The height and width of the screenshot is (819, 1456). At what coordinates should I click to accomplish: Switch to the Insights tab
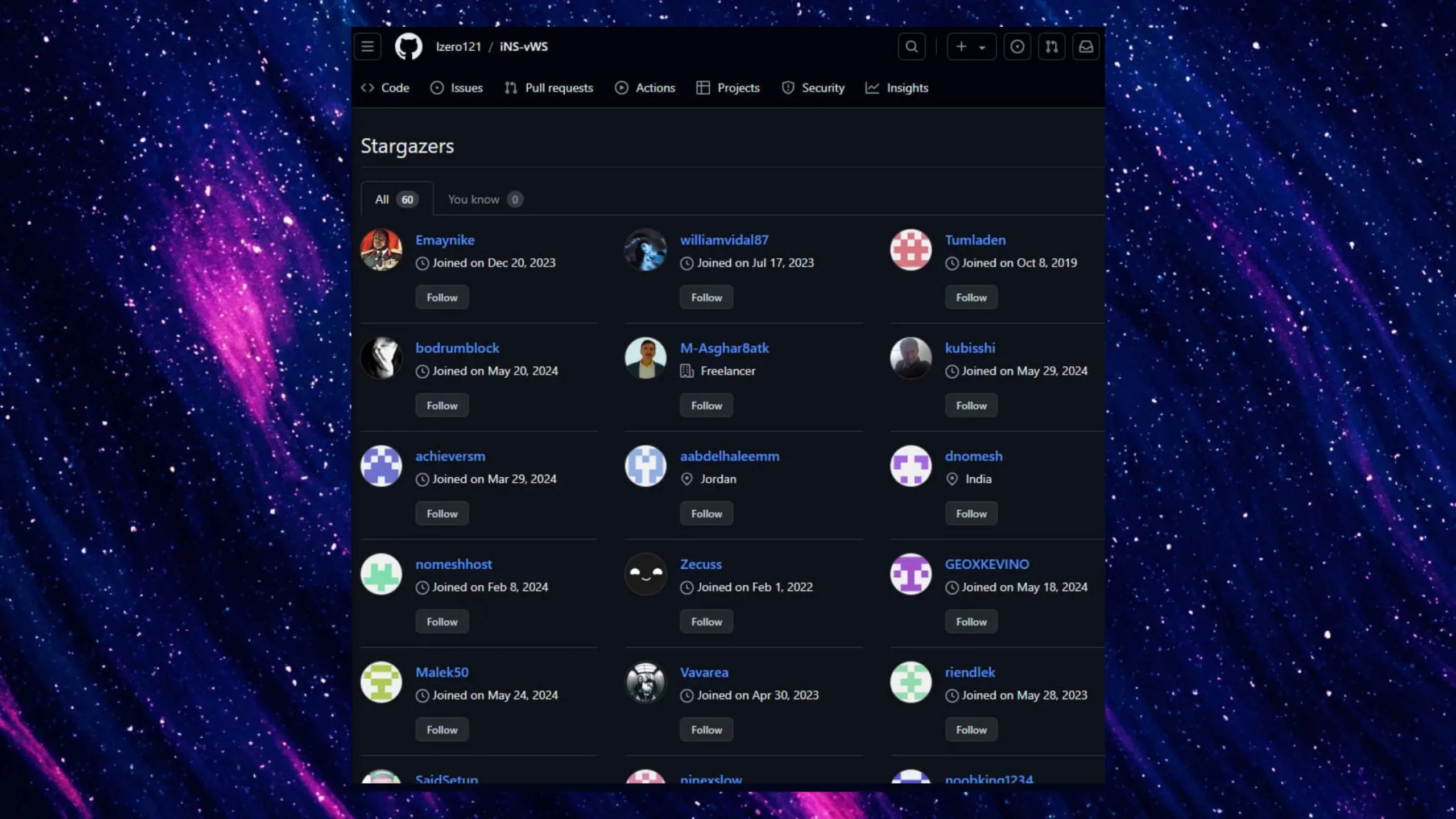[x=897, y=88]
